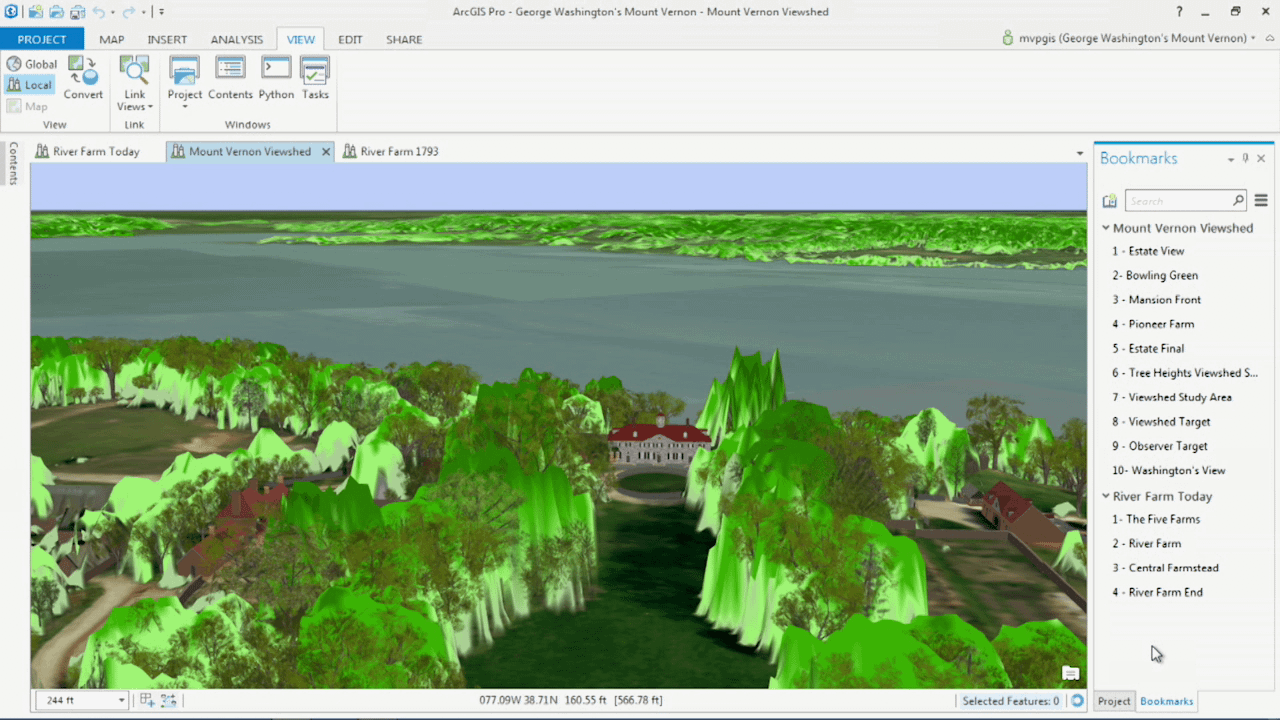Switch to the SHARE ribbon tab
1280x720 pixels.
404,39
